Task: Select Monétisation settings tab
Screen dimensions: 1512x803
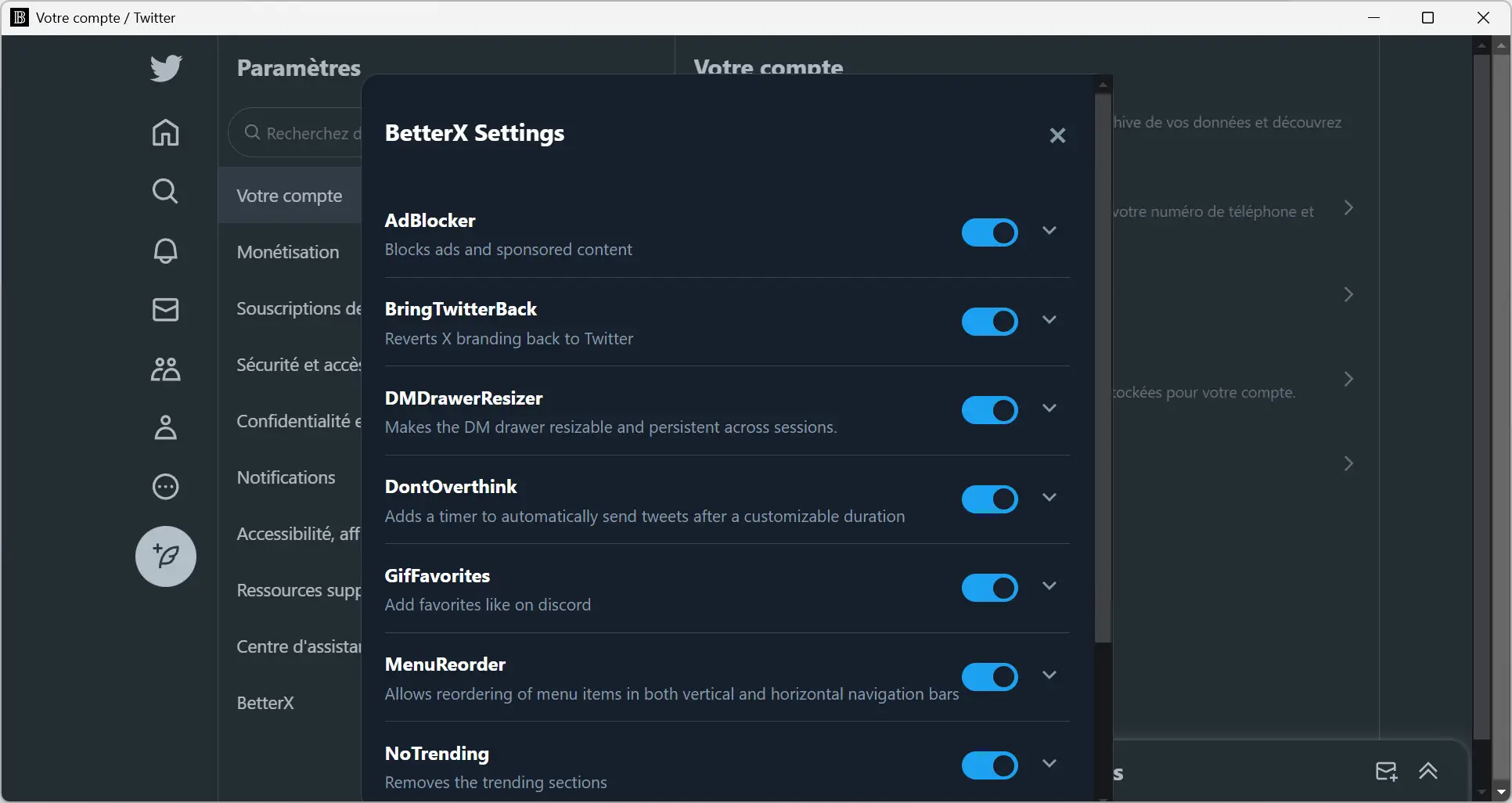Action: 290,252
